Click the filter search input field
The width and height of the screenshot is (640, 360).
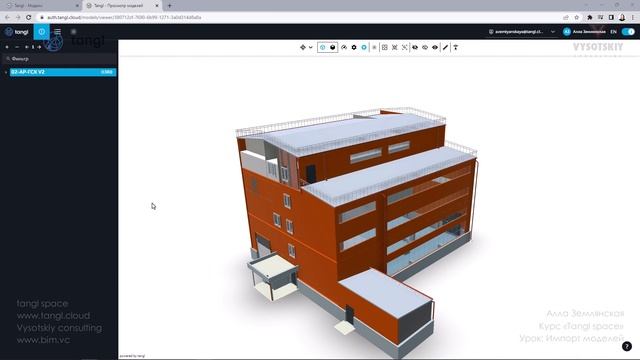(59, 59)
